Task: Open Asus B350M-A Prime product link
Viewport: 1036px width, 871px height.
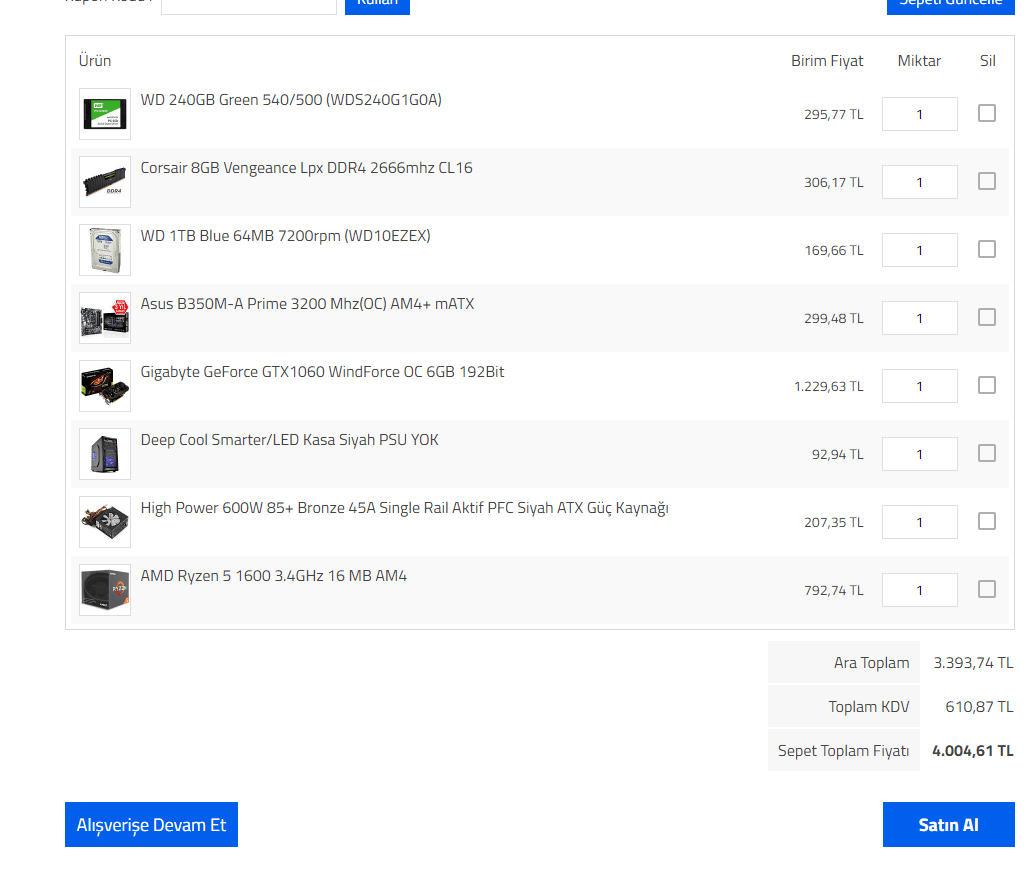Action: click(x=307, y=304)
